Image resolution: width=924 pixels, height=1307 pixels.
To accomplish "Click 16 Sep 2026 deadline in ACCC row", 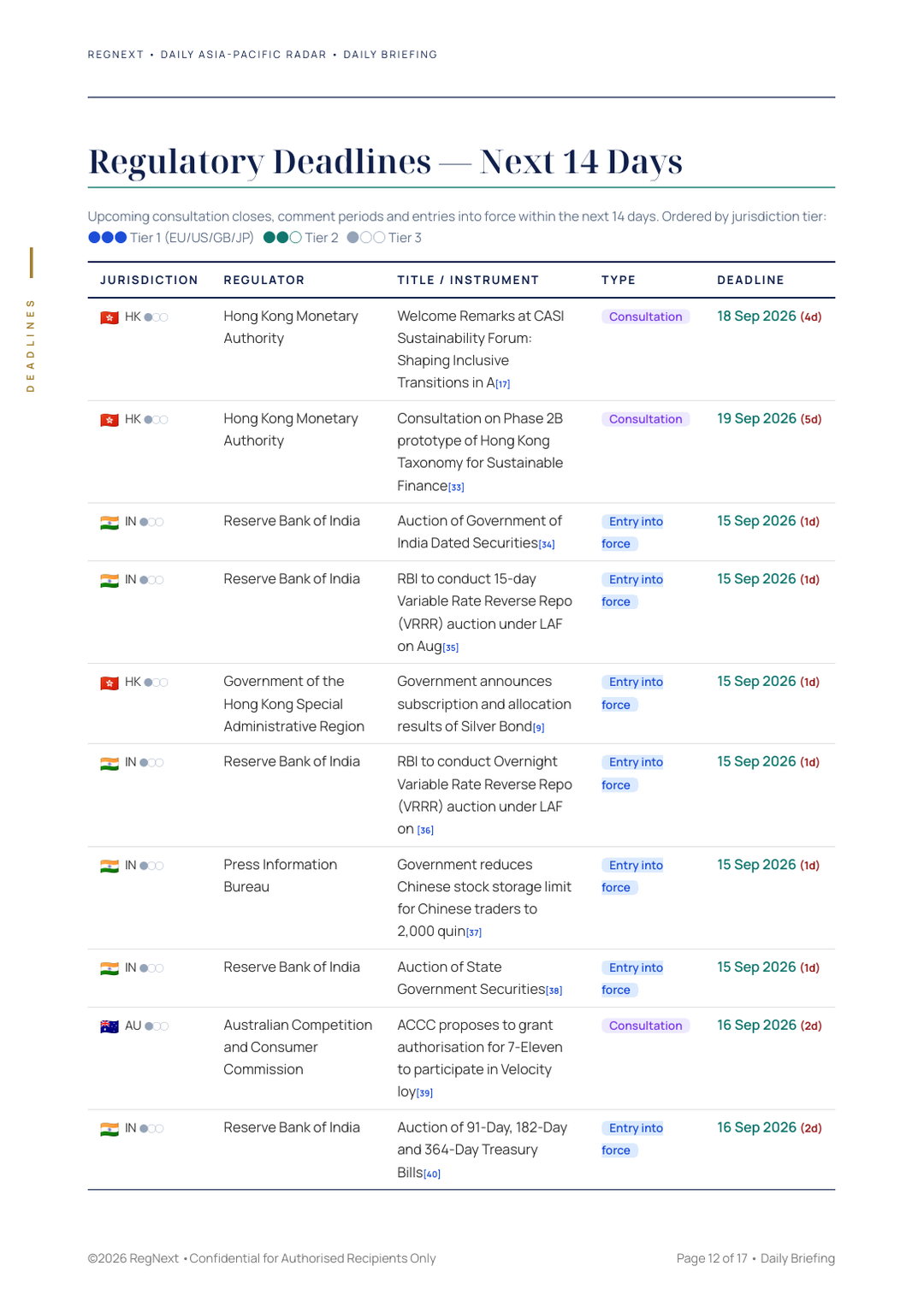I will coord(769,1026).
